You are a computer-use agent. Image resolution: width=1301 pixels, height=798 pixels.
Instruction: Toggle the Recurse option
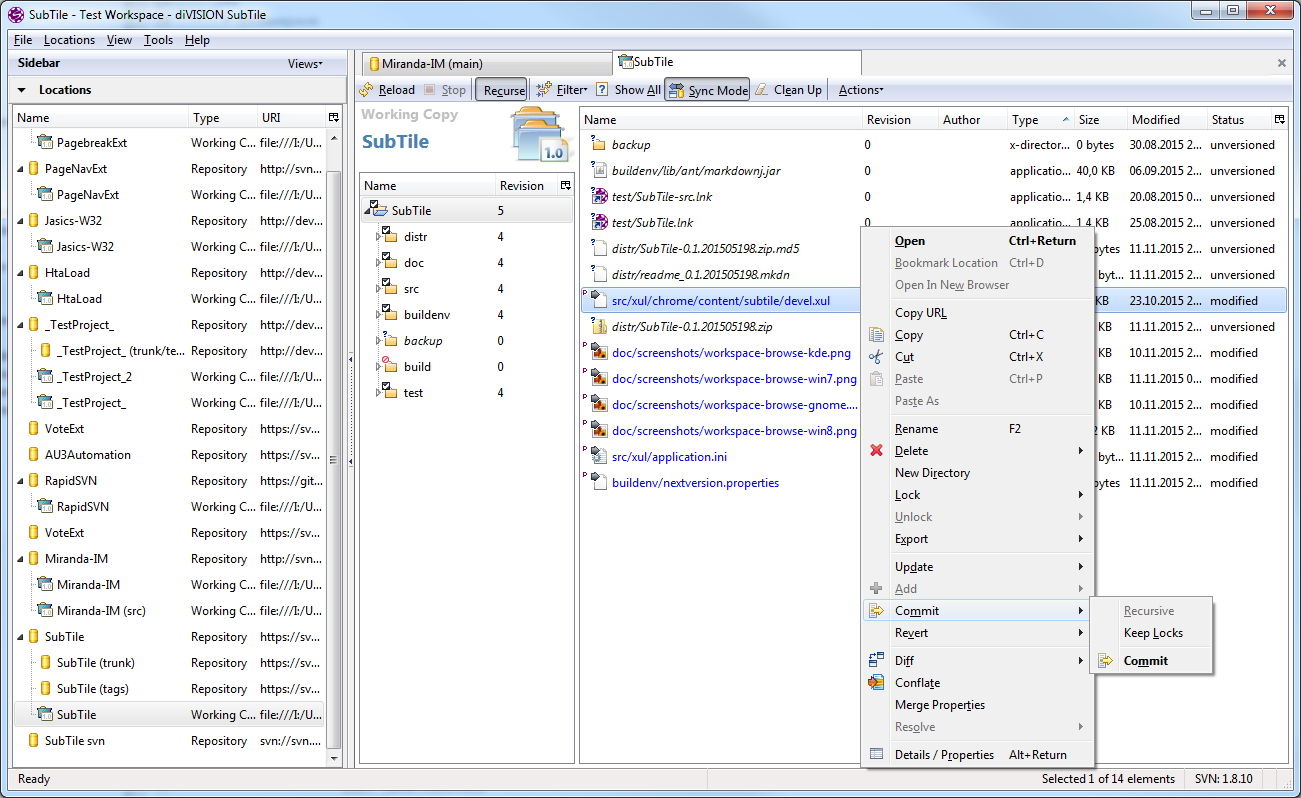pos(501,89)
